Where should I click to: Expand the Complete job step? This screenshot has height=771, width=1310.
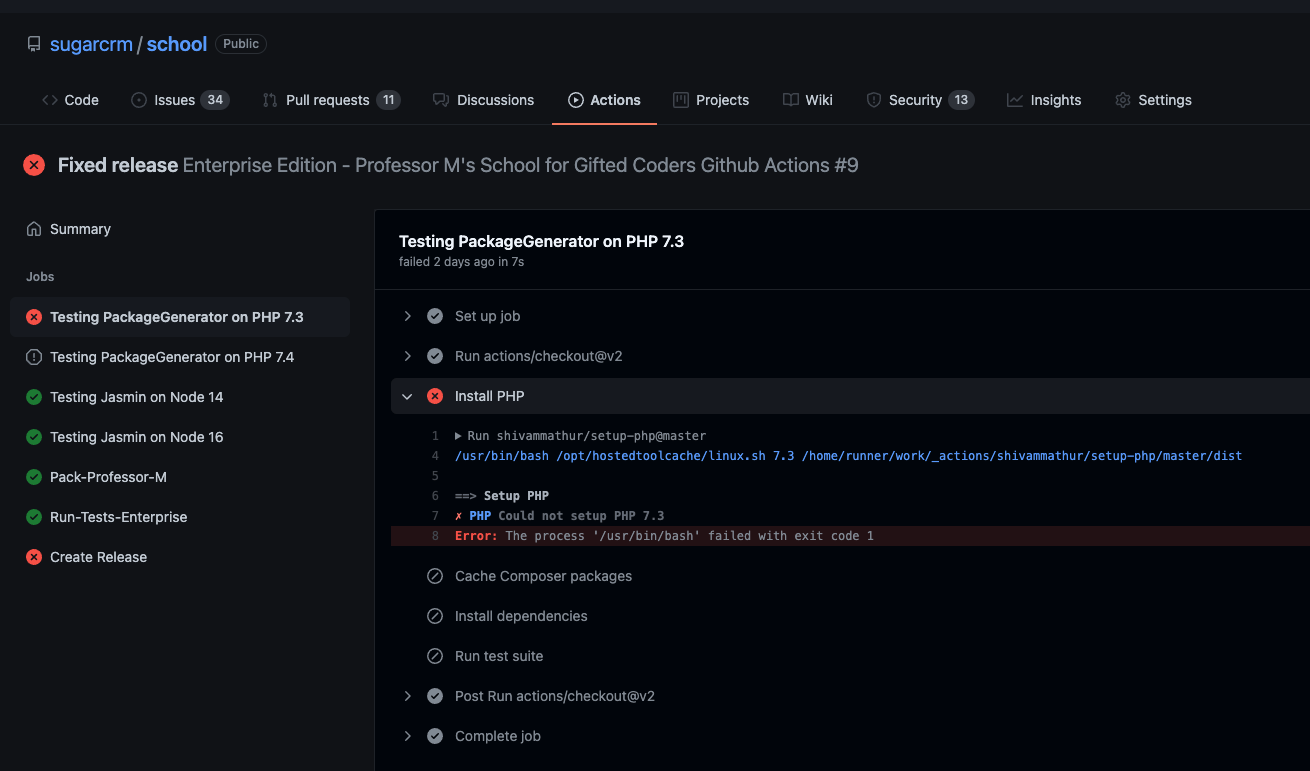[x=407, y=736]
